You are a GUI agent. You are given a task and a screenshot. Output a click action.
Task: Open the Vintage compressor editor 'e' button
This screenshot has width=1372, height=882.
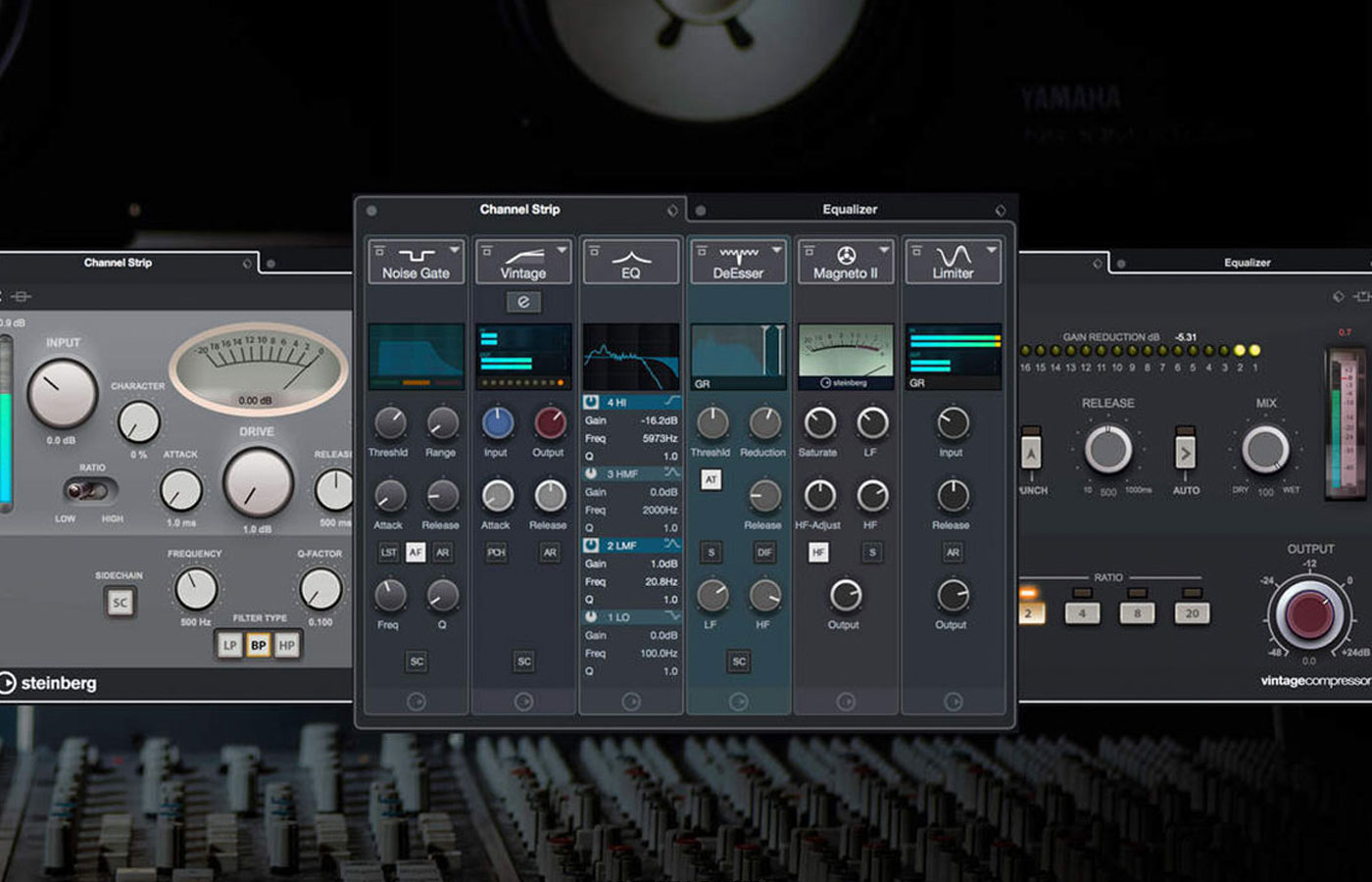coord(523,302)
